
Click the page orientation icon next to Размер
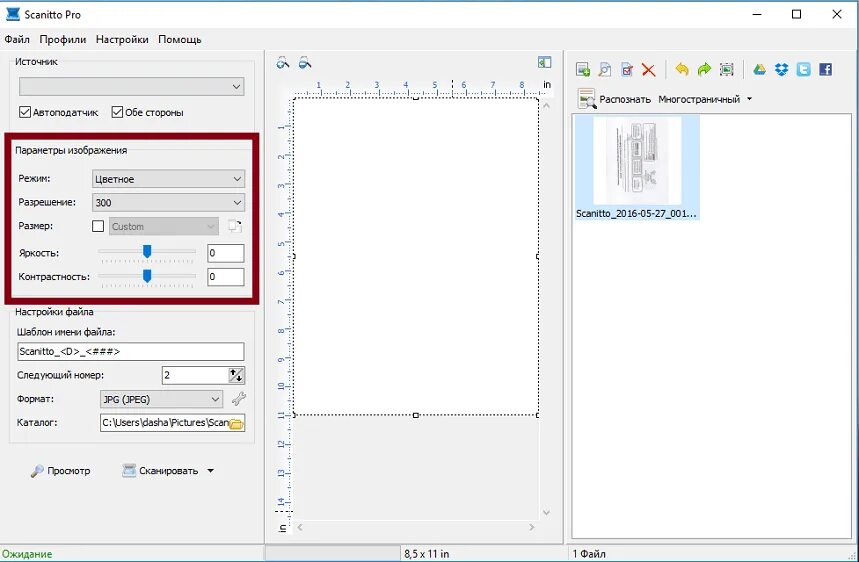(x=235, y=226)
